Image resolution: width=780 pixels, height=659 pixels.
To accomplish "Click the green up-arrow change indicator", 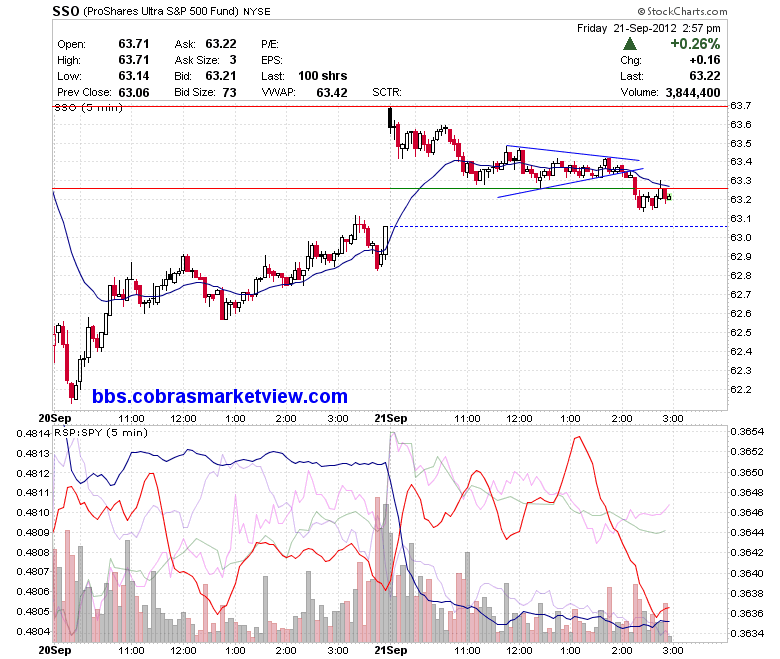I will click(x=630, y=44).
